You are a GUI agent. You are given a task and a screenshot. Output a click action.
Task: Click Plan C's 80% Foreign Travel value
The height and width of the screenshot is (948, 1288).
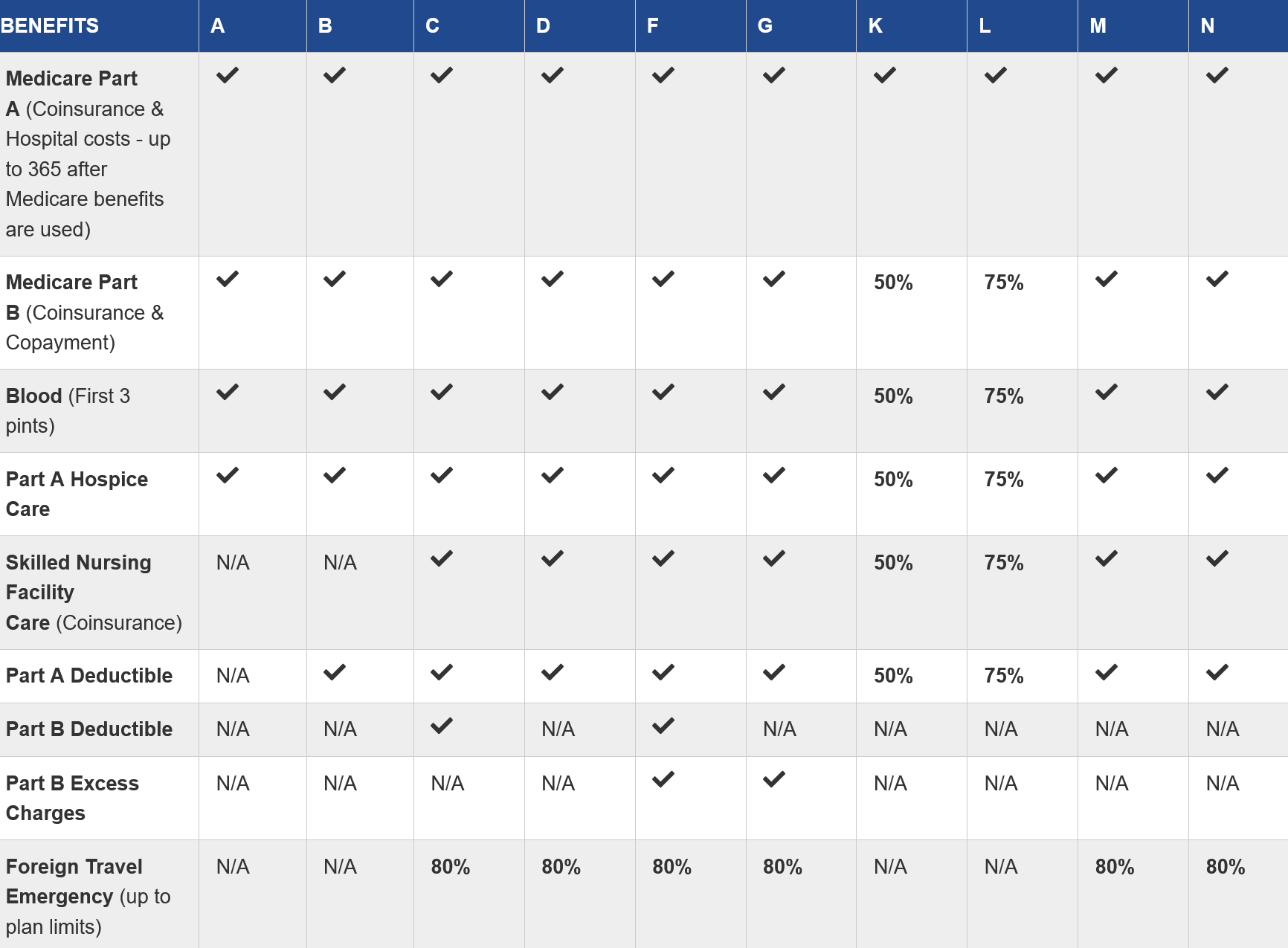pyautogui.click(x=451, y=867)
